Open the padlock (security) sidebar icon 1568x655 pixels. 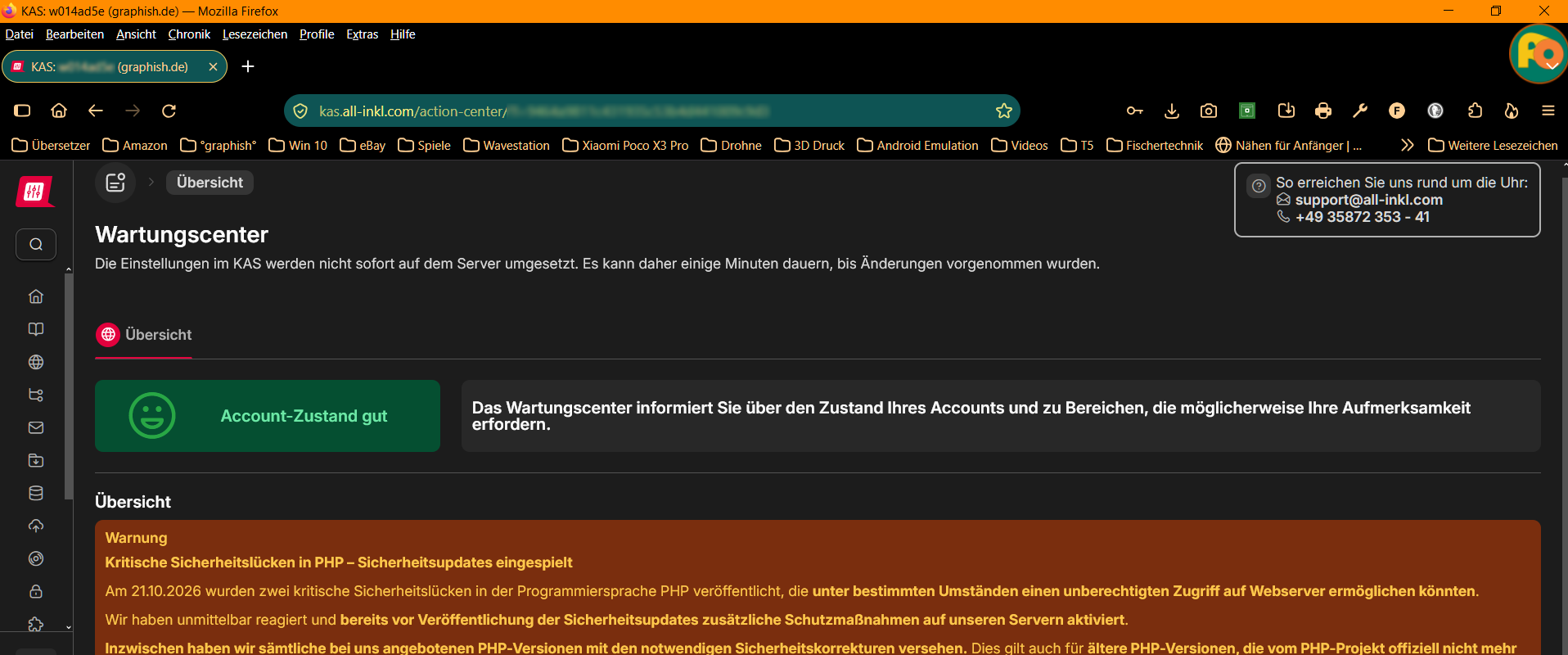click(36, 591)
